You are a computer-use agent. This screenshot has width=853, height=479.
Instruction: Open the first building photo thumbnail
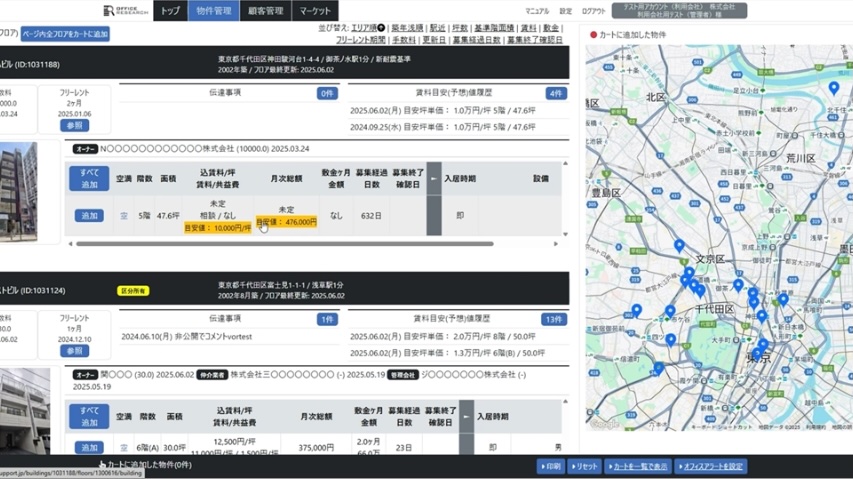[x=18, y=191]
